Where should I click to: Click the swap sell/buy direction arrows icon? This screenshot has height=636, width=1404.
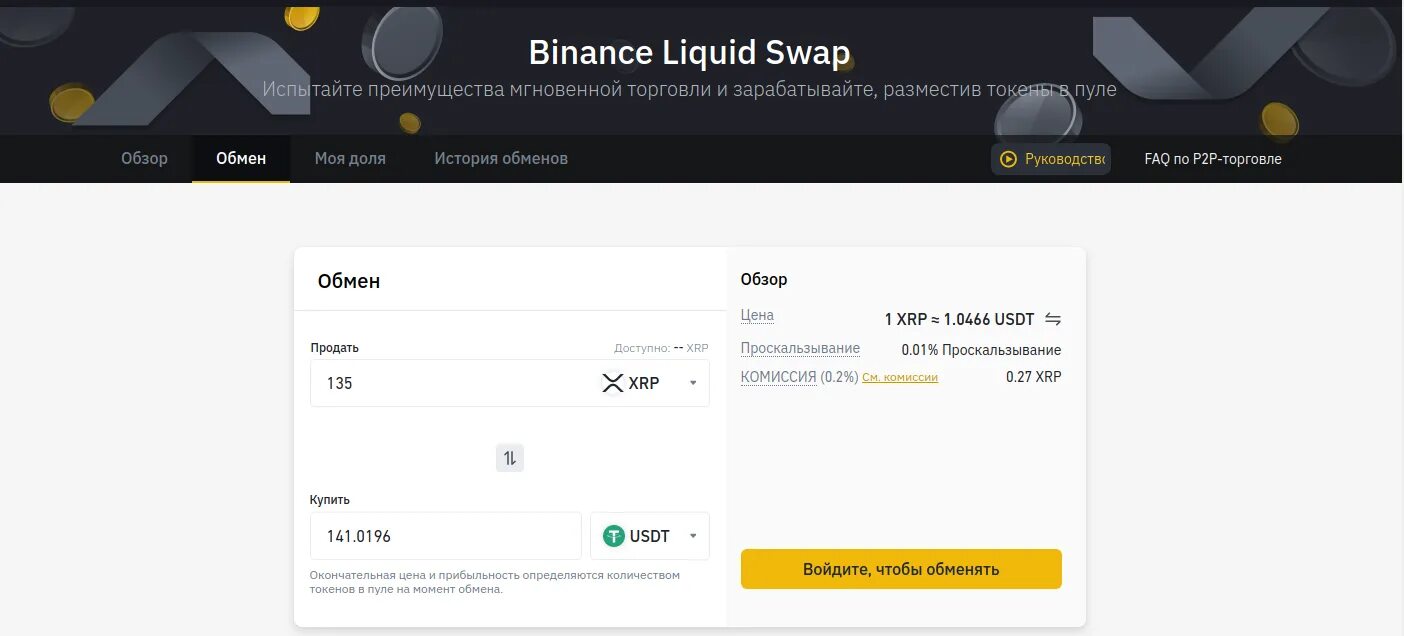(x=510, y=458)
